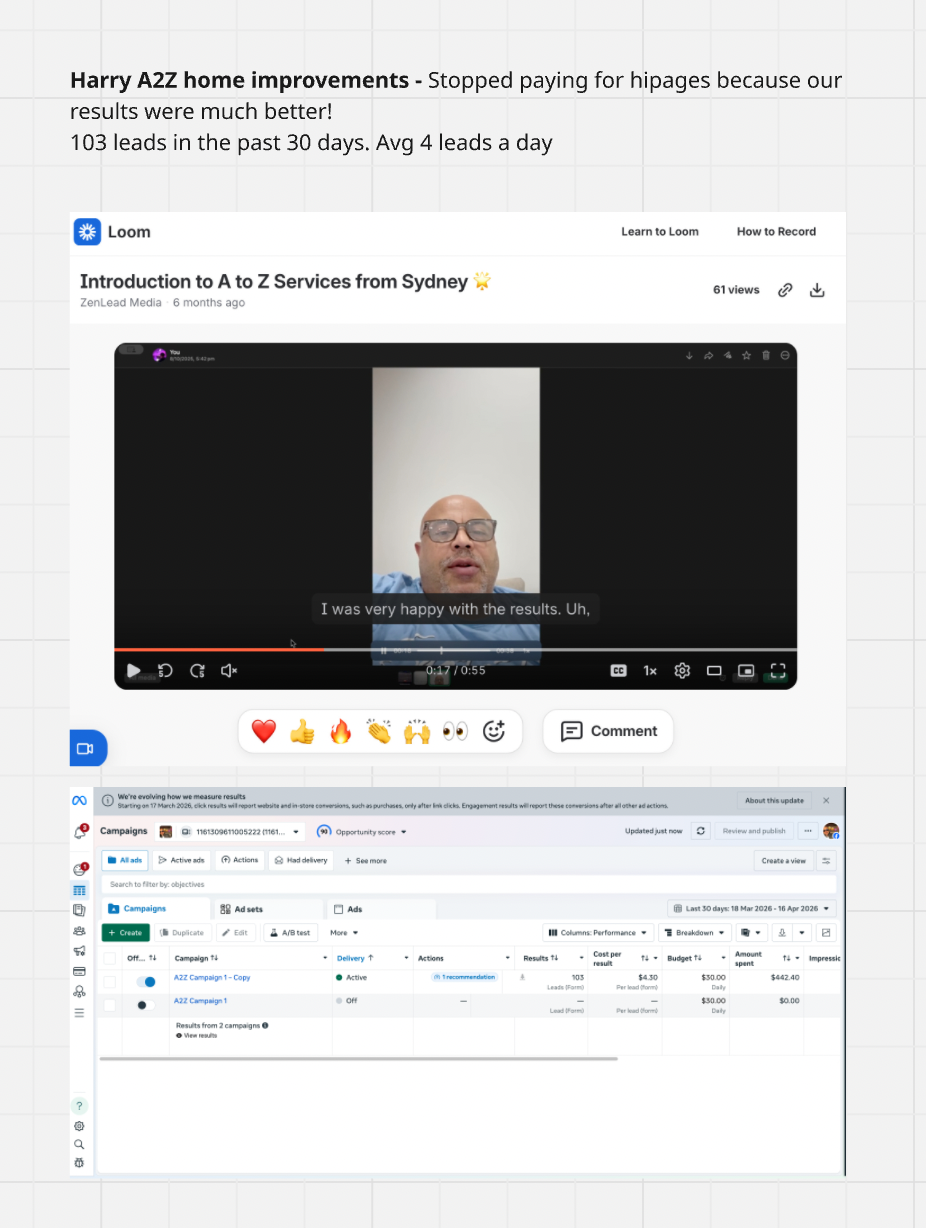Toggle off A2Z Campaign 1 – Copy
The image size is (926, 1228).
point(145,982)
